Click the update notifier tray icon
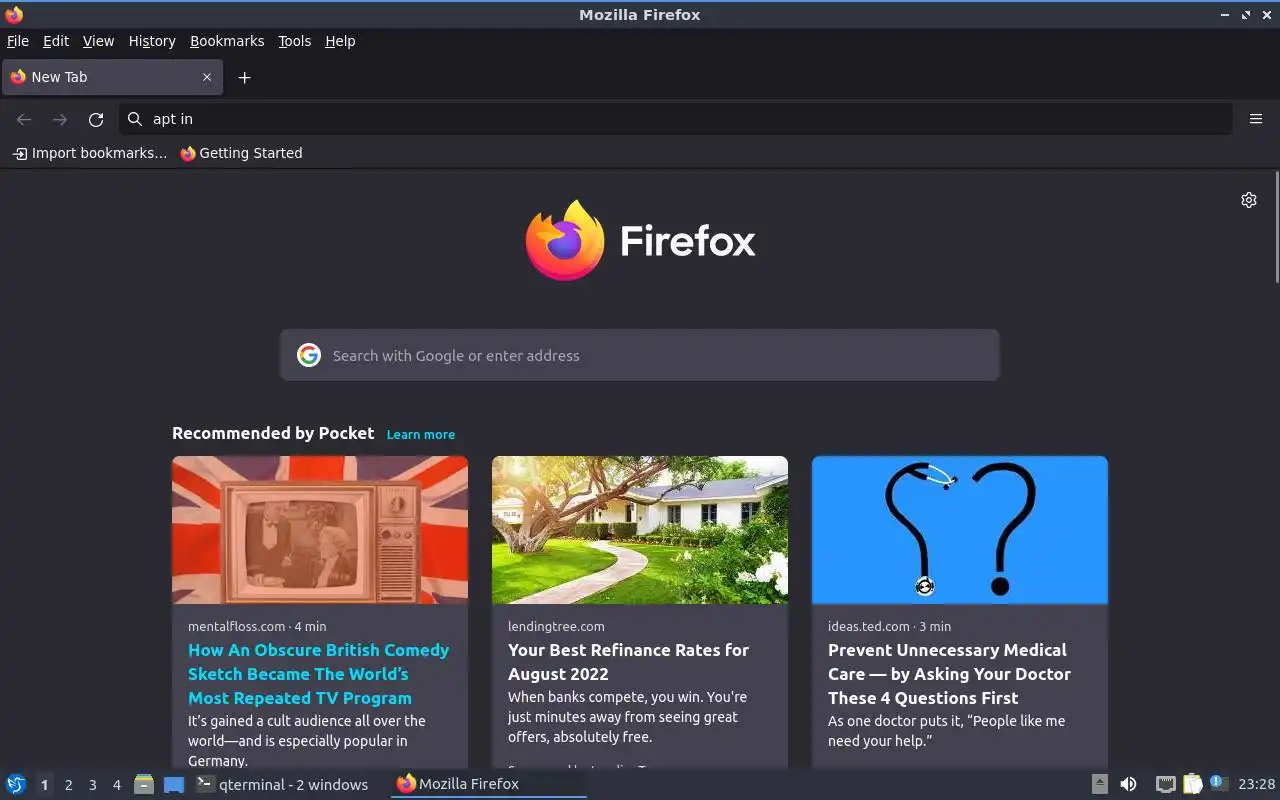The width and height of the screenshot is (1280, 800). (x=1217, y=783)
